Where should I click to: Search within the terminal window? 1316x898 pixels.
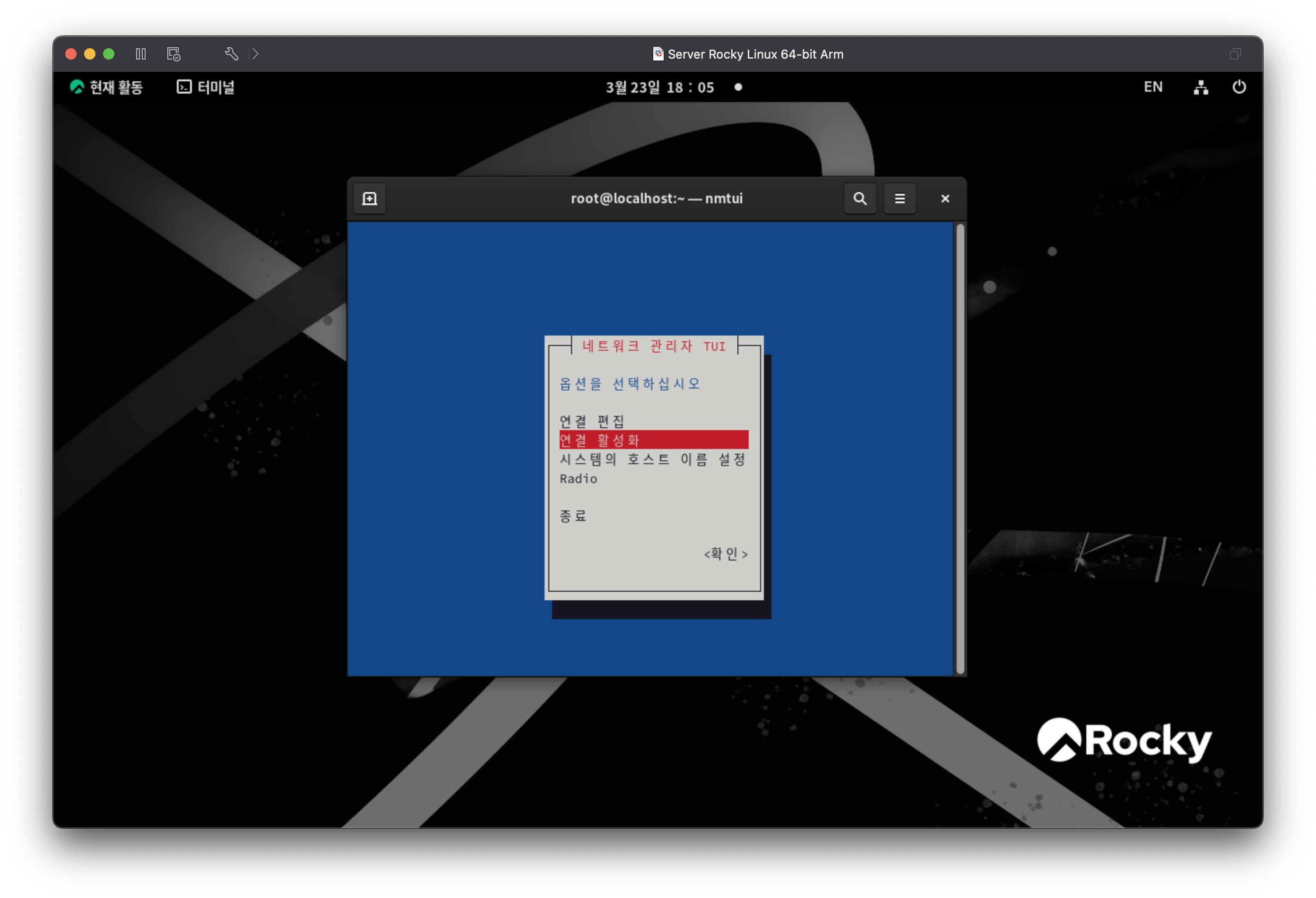859,199
